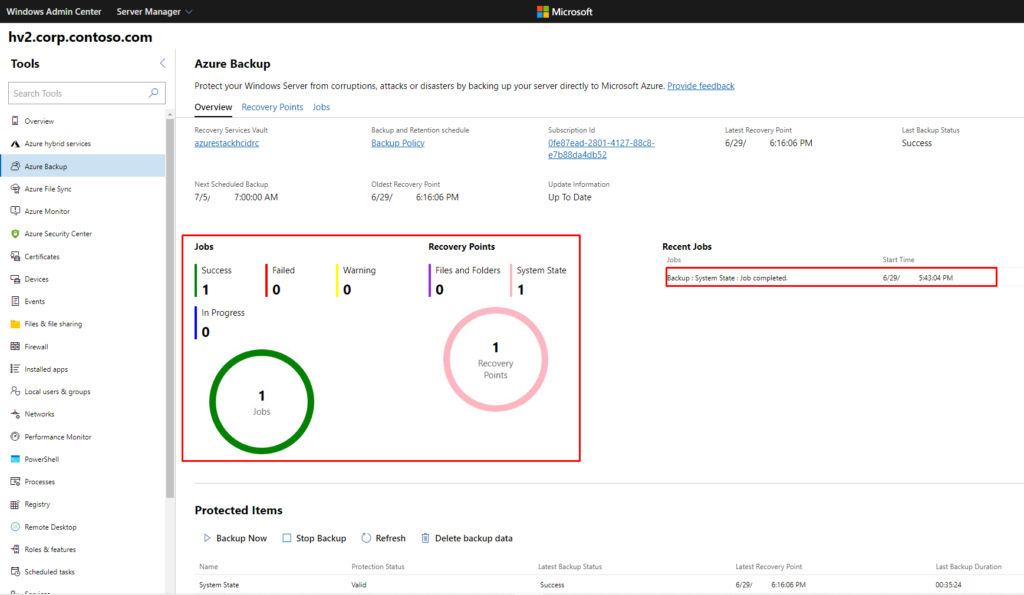Open the Overview tool icon in sidebar
This screenshot has width=1024, height=595.
click(x=15, y=121)
